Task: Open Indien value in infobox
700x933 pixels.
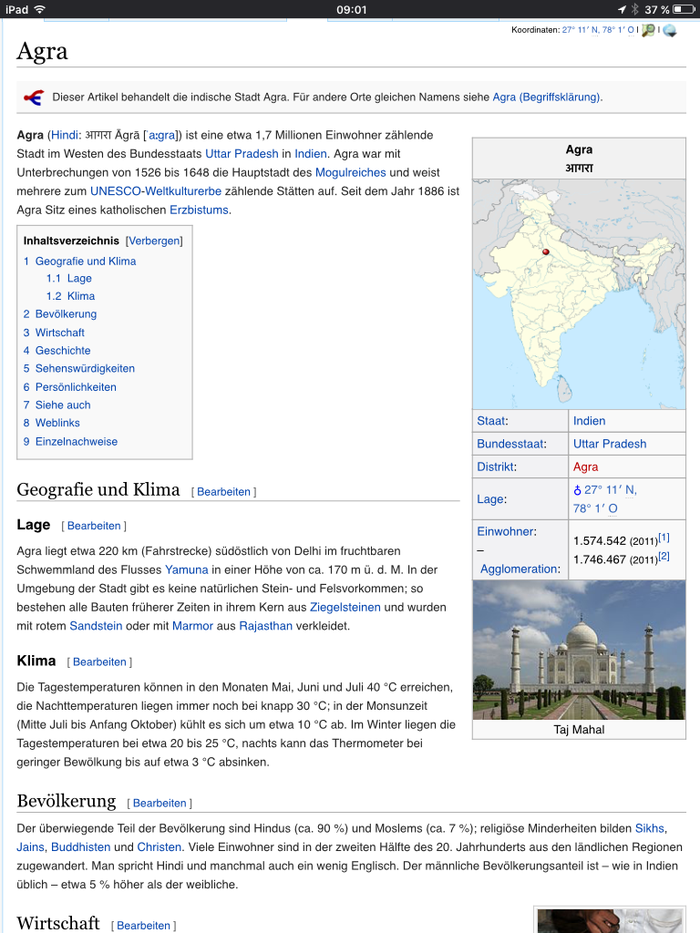Action: [x=589, y=421]
